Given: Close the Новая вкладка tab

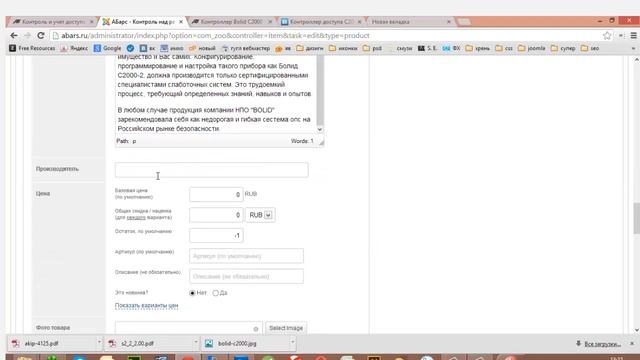Looking at the screenshot, I should [449, 22].
